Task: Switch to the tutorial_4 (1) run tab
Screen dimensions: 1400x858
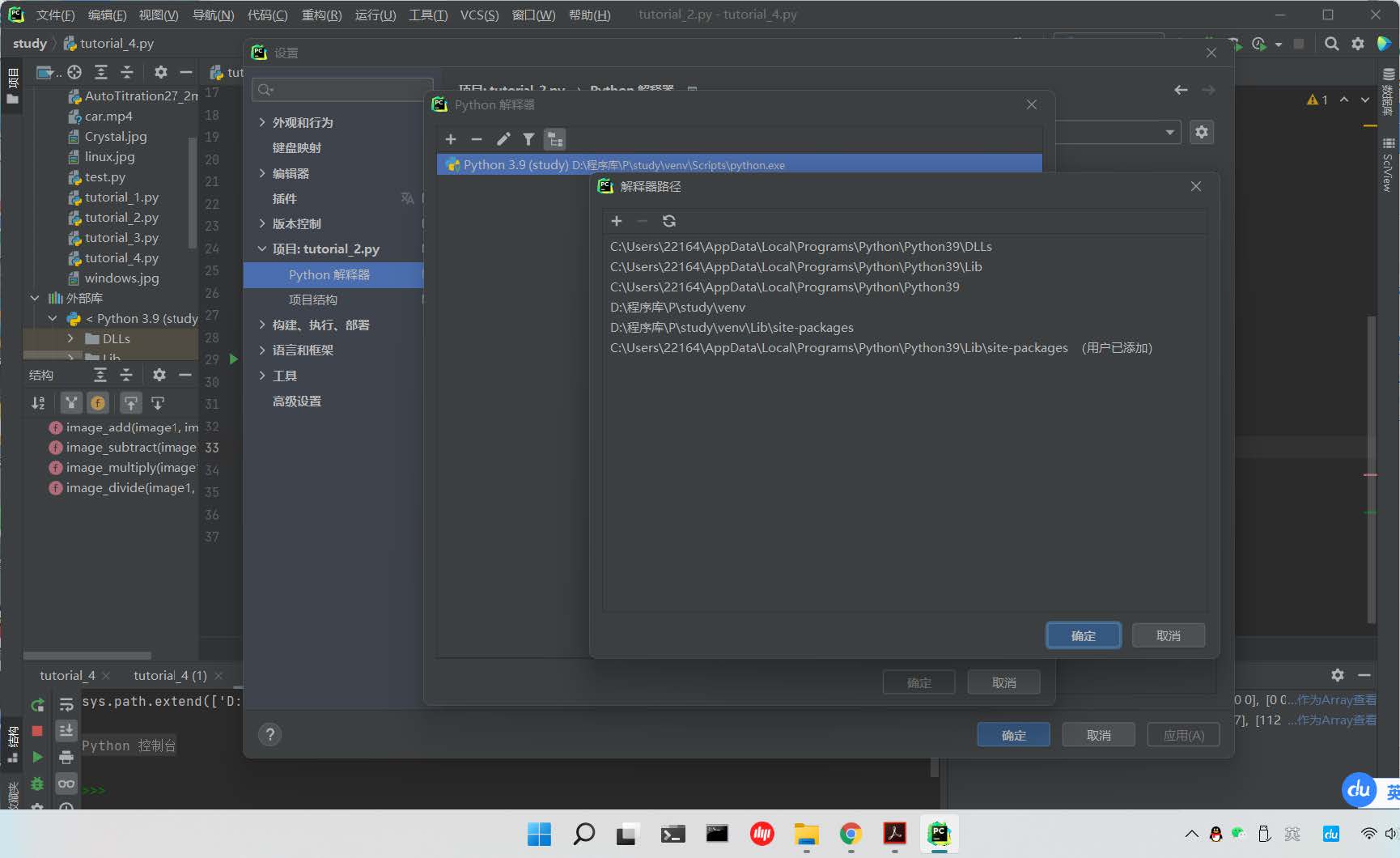Action: tap(170, 675)
